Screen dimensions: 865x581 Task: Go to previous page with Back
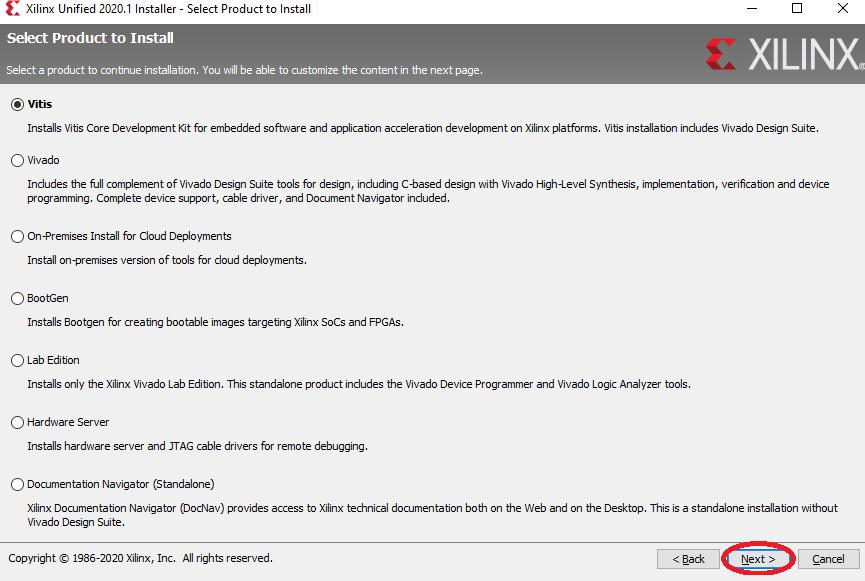click(688, 559)
